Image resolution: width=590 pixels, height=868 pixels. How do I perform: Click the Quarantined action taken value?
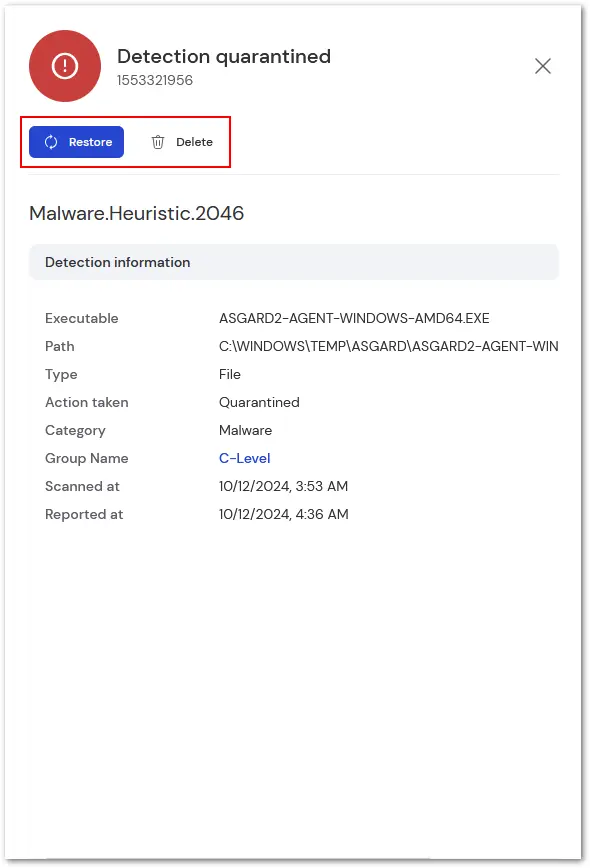pos(259,402)
